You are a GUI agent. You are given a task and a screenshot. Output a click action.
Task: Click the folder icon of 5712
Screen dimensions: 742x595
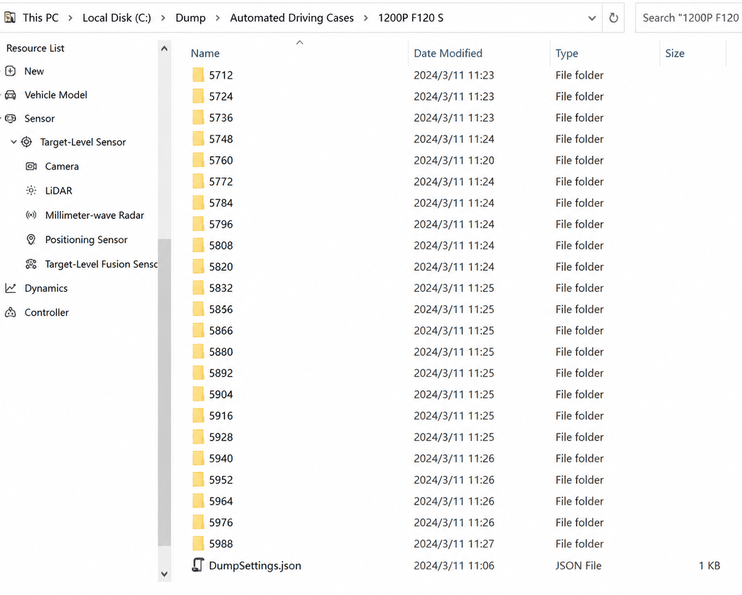(x=198, y=75)
